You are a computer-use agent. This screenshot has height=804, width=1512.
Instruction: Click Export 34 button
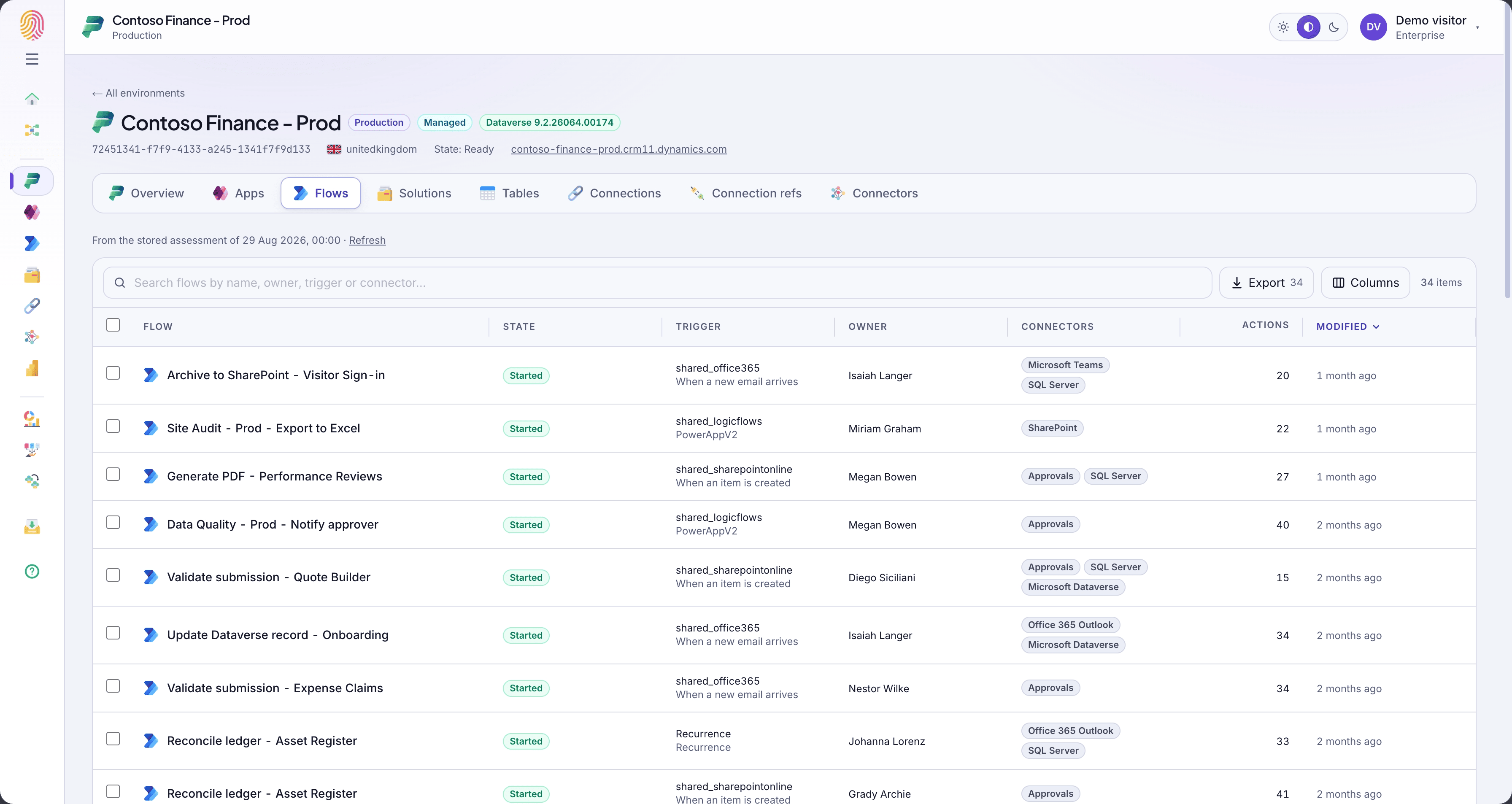pyautogui.click(x=1266, y=283)
